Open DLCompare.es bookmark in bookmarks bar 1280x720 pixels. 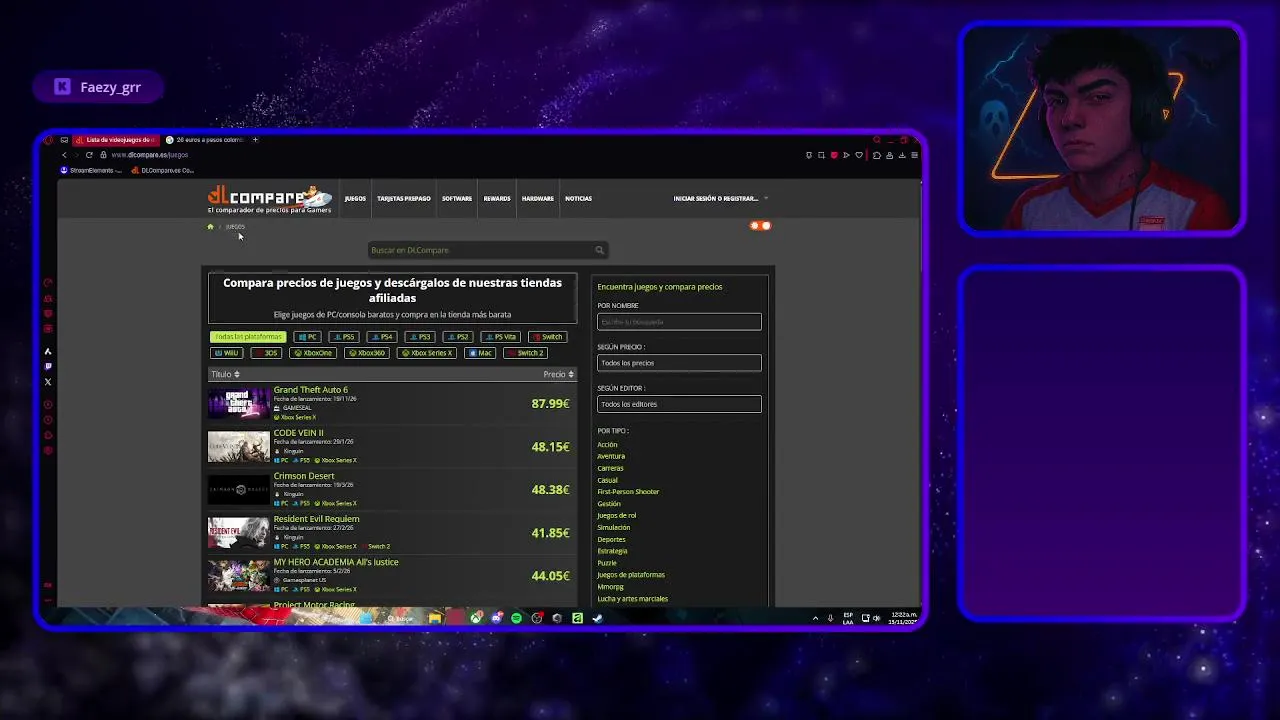point(163,170)
